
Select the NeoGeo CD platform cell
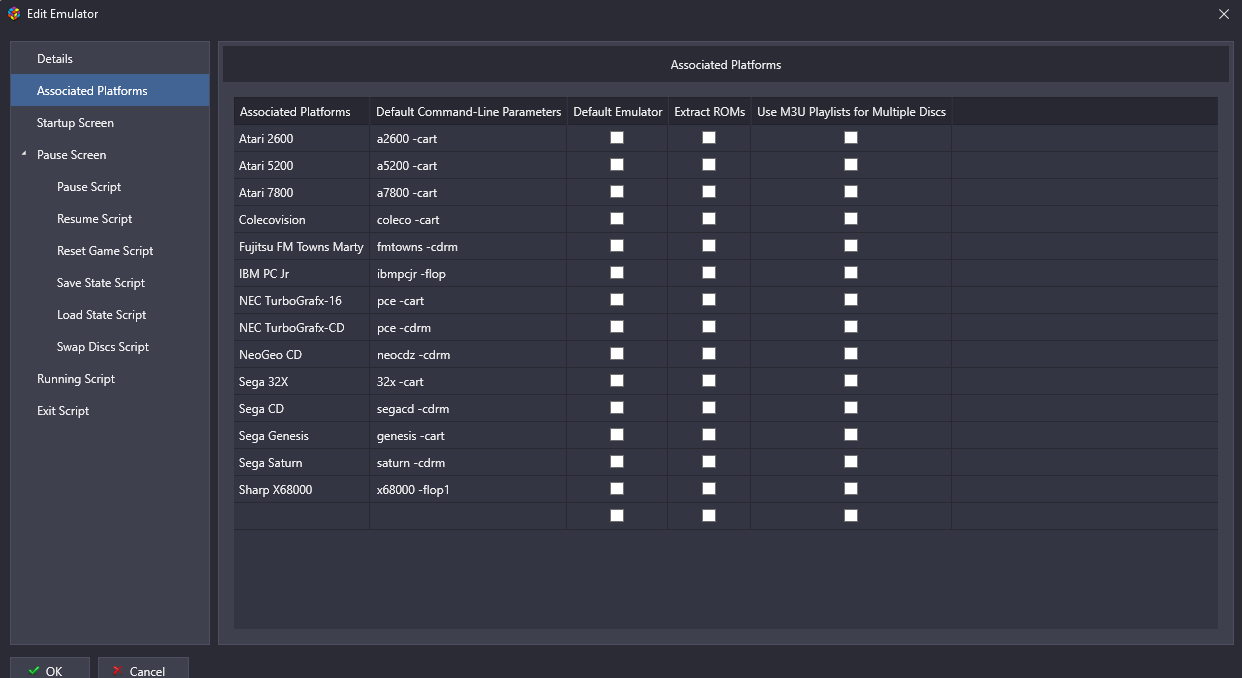[302, 355]
